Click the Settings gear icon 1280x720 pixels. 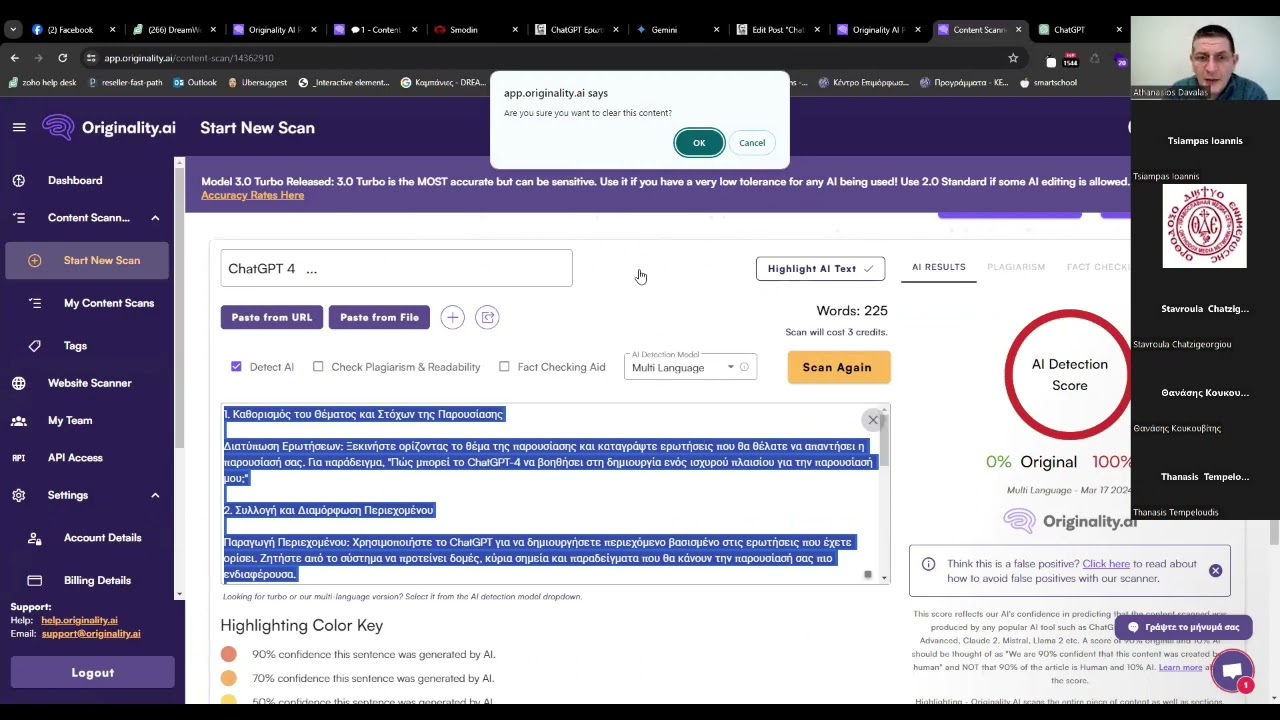(x=19, y=495)
